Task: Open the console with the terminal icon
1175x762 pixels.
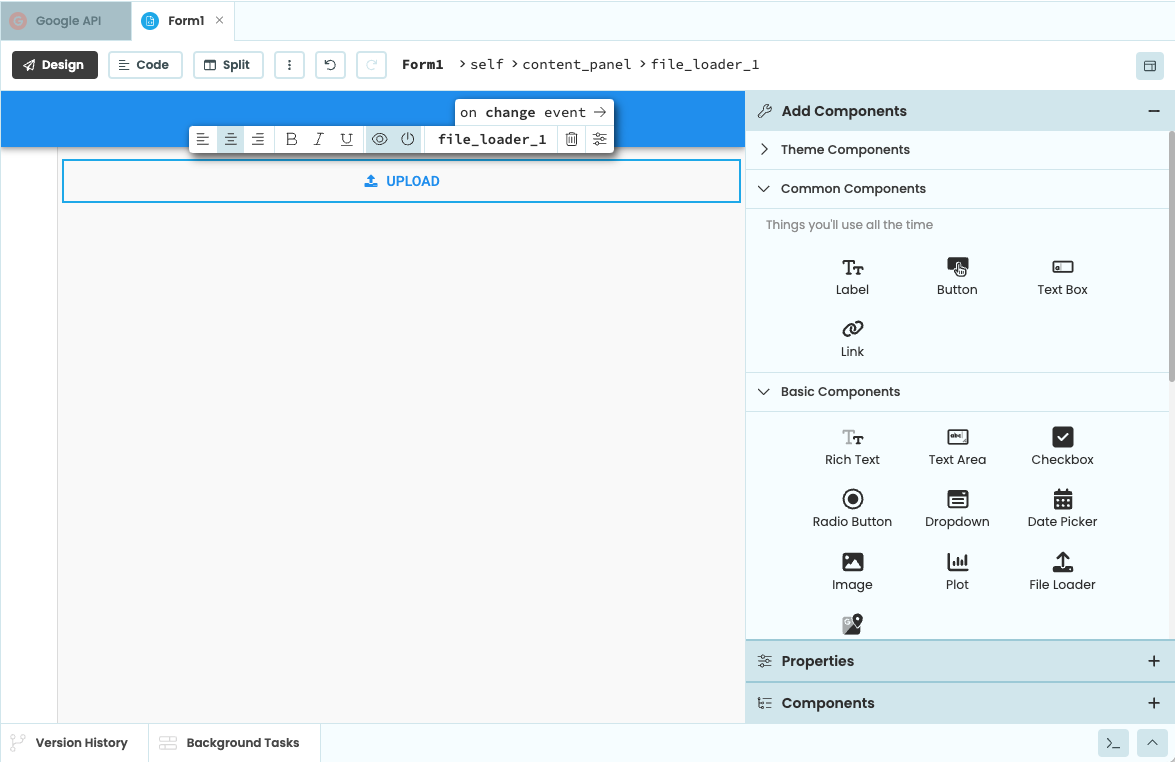Action: coord(1113,743)
